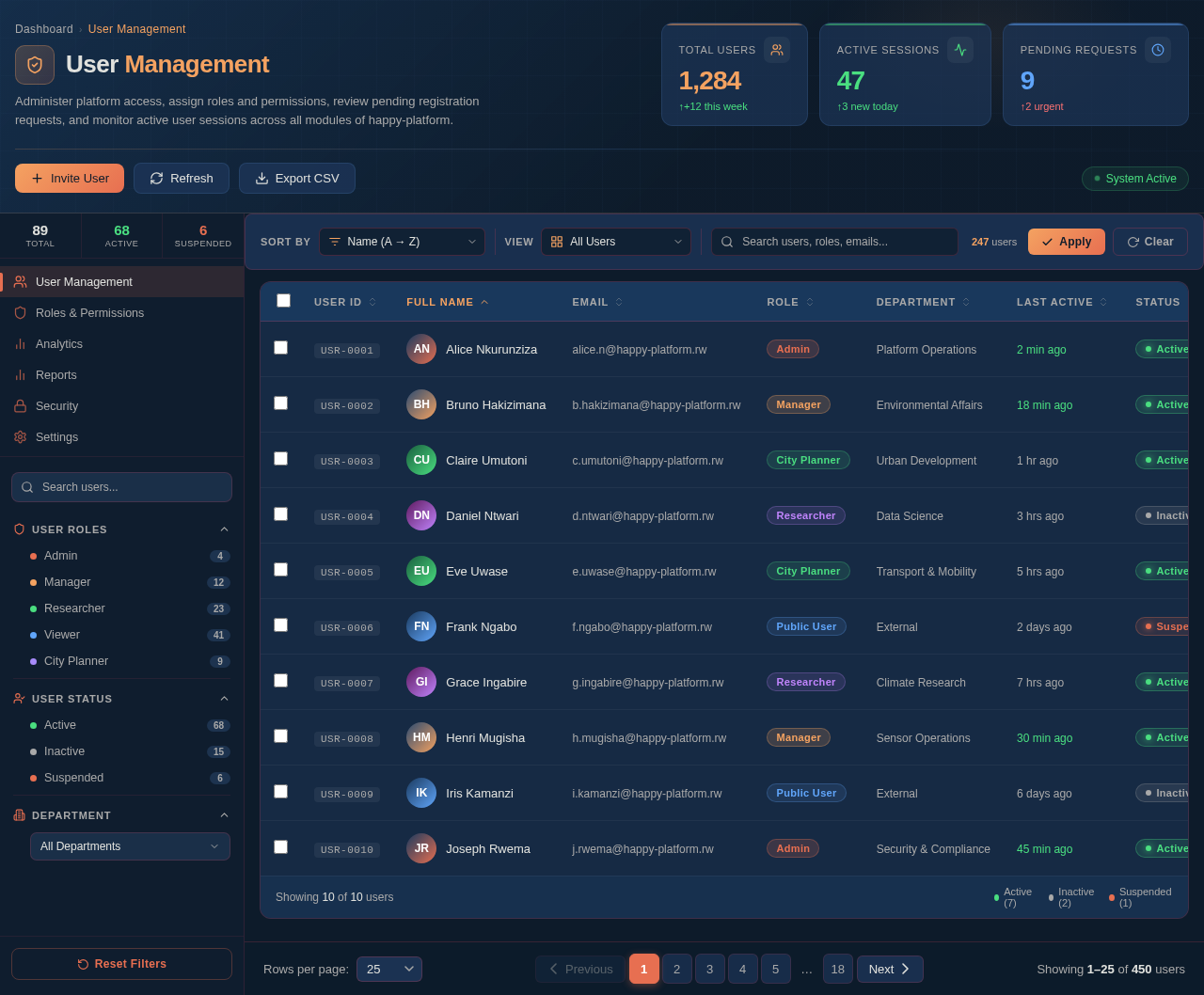This screenshot has height=995, width=1204.
Task: Toggle Full Name sort arrow
Action: pyautogui.click(x=484, y=302)
